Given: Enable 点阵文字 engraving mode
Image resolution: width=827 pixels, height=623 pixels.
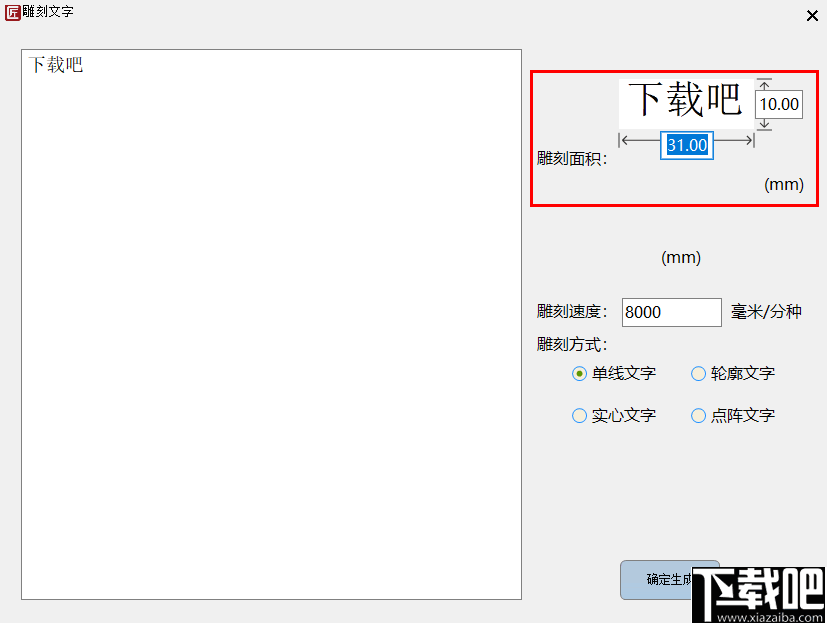Looking at the screenshot, I should pos(698,415).
